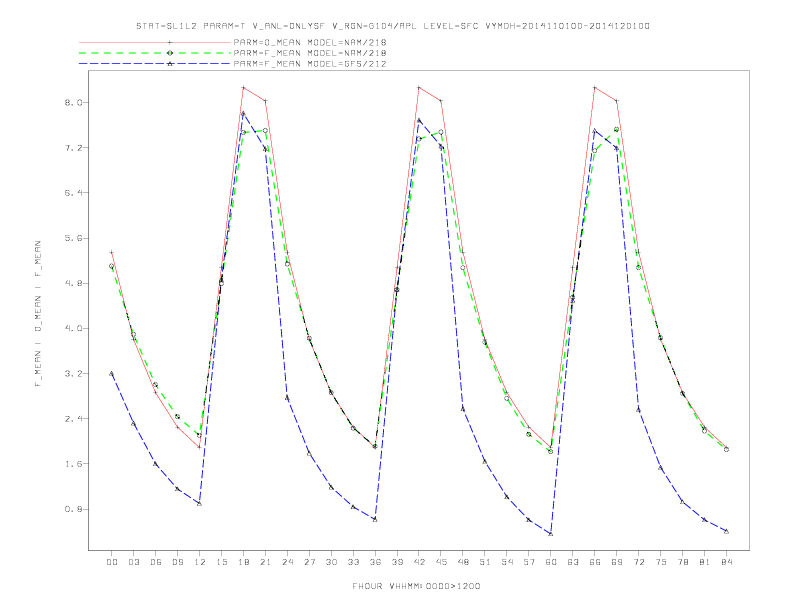Select legend entry PARM=F_MEAN MODEL=NAM/218

point(310,53)
